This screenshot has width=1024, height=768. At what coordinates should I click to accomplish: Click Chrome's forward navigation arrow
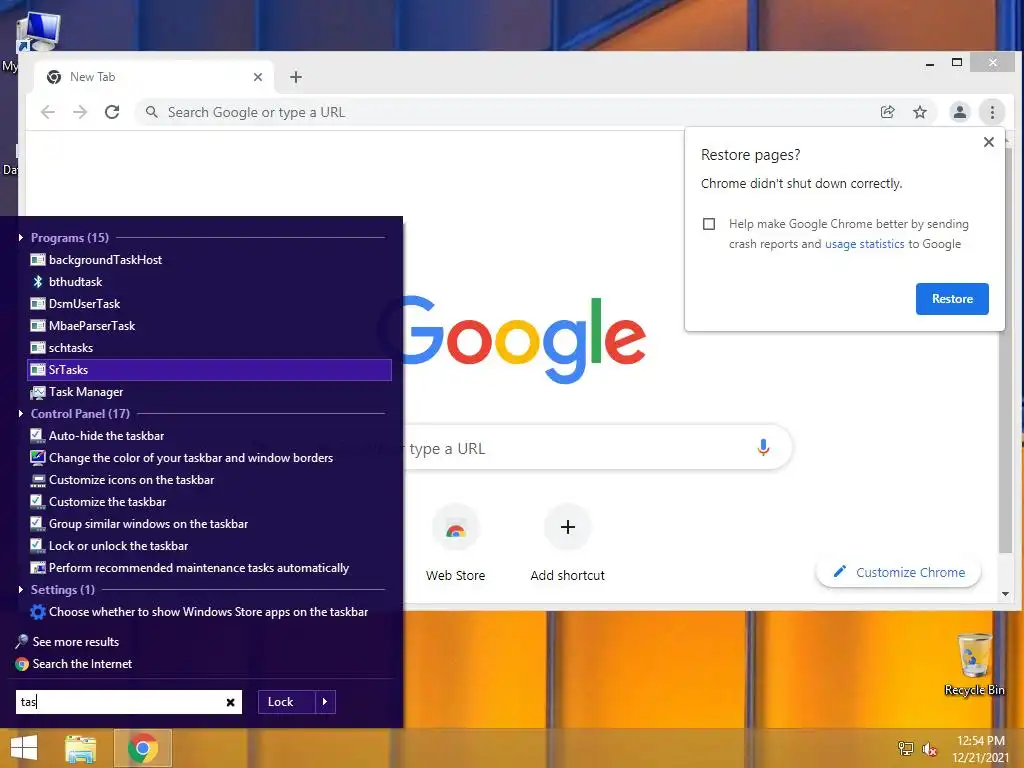pyautogui.click(x=80, y=112)
